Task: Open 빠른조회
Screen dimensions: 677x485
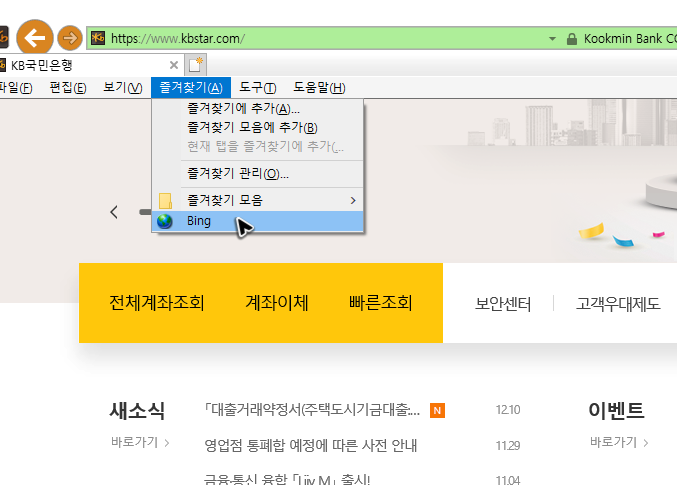Action: [380, 303]
